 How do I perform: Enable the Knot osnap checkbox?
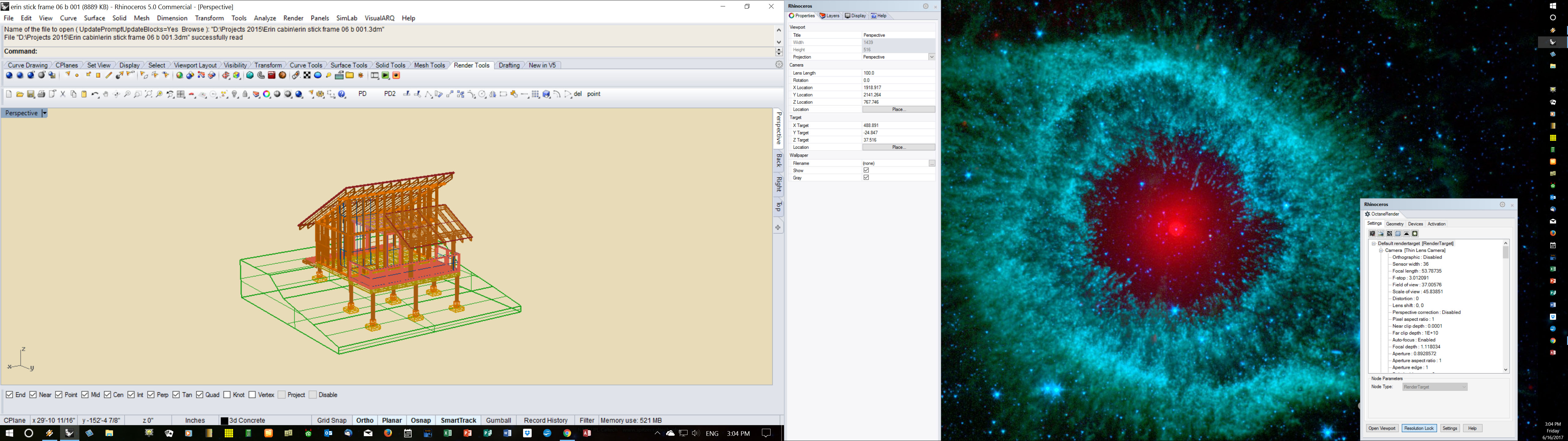(x=227, y=395)
